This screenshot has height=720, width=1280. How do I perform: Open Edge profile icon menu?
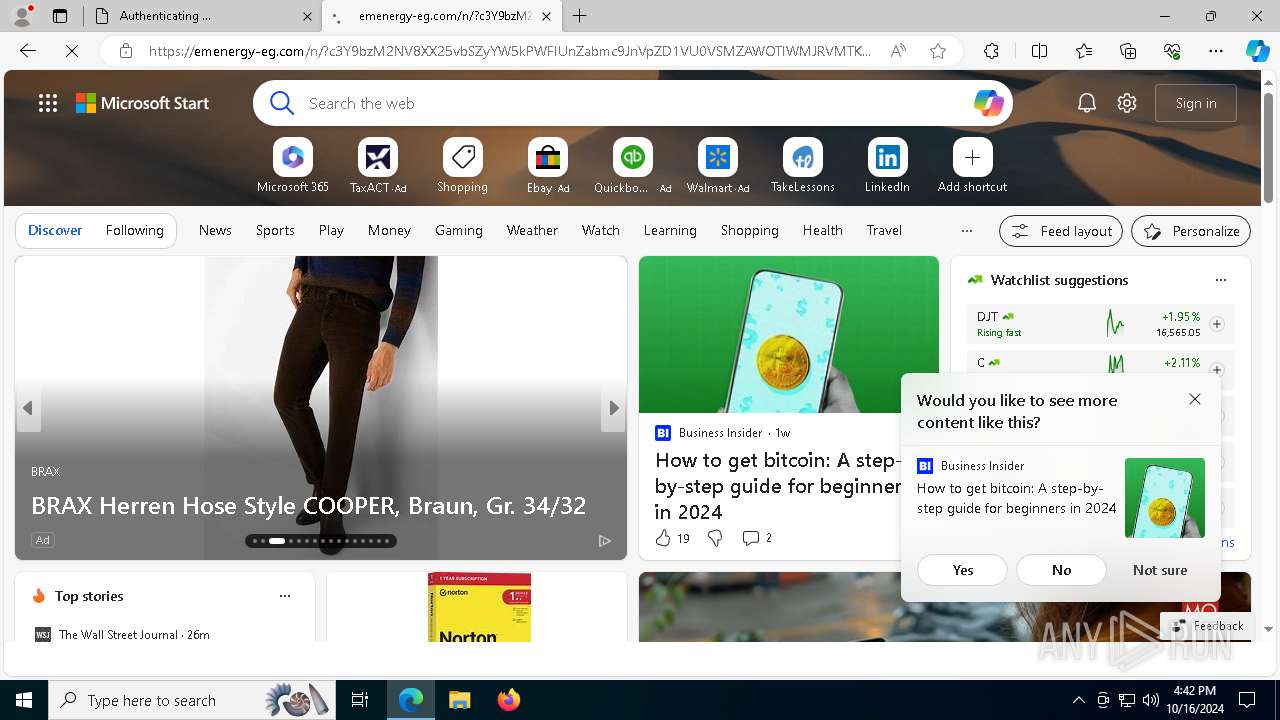(x=22, y=16)
